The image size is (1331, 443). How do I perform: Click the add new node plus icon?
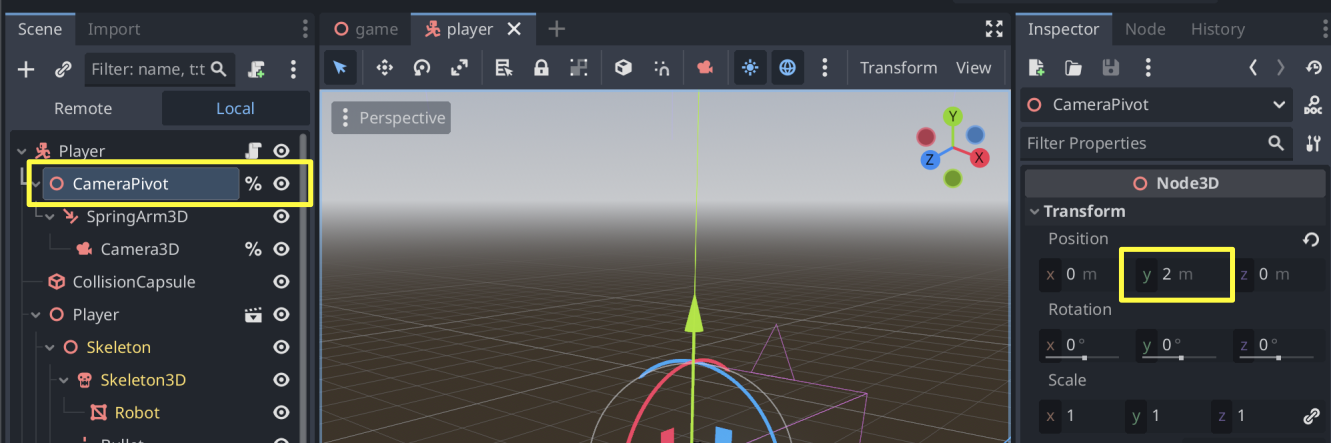tap(27, 69)
